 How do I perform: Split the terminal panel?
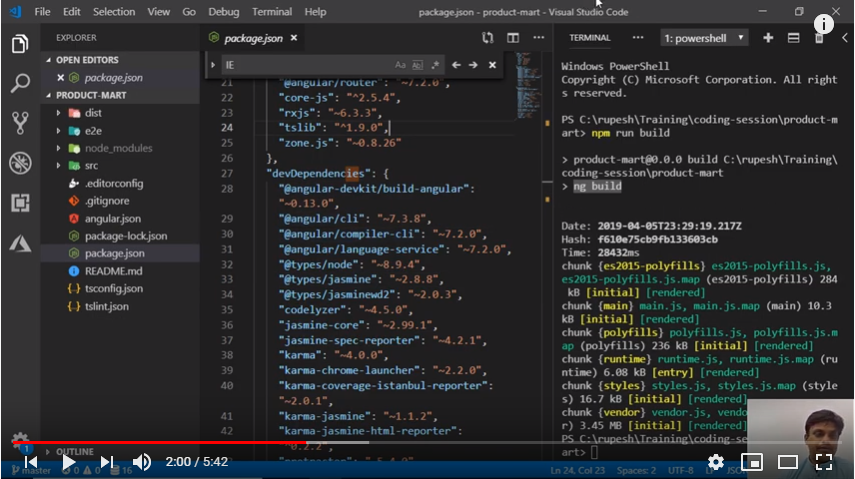pyautogui.click(x=793, y=38)
